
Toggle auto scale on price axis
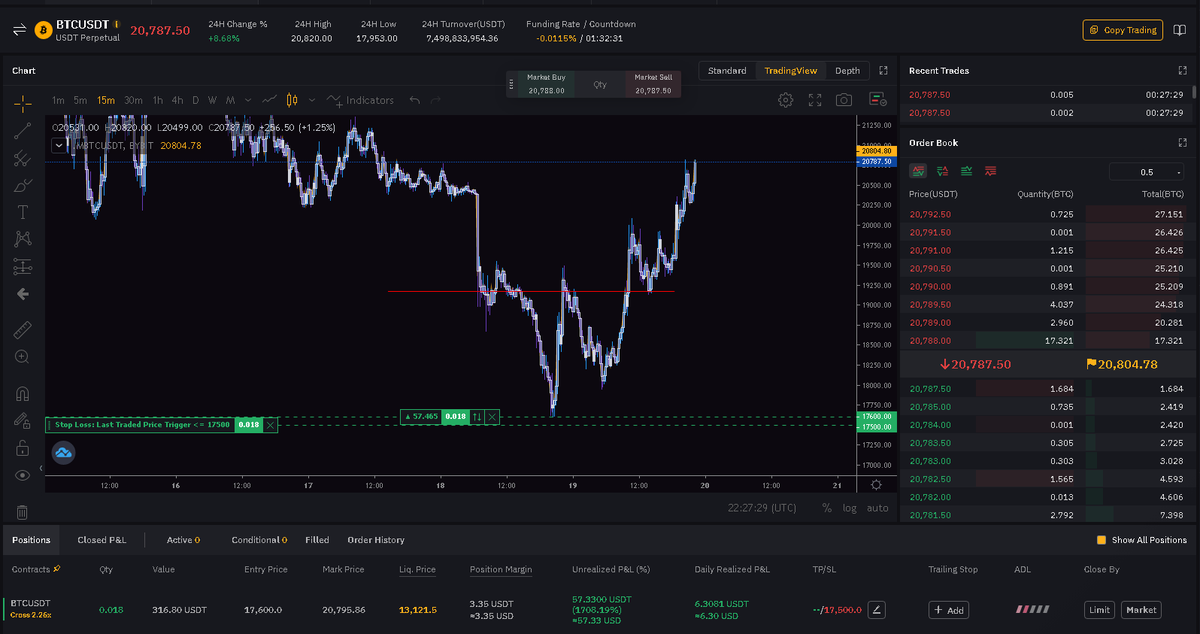pos(877,508)
